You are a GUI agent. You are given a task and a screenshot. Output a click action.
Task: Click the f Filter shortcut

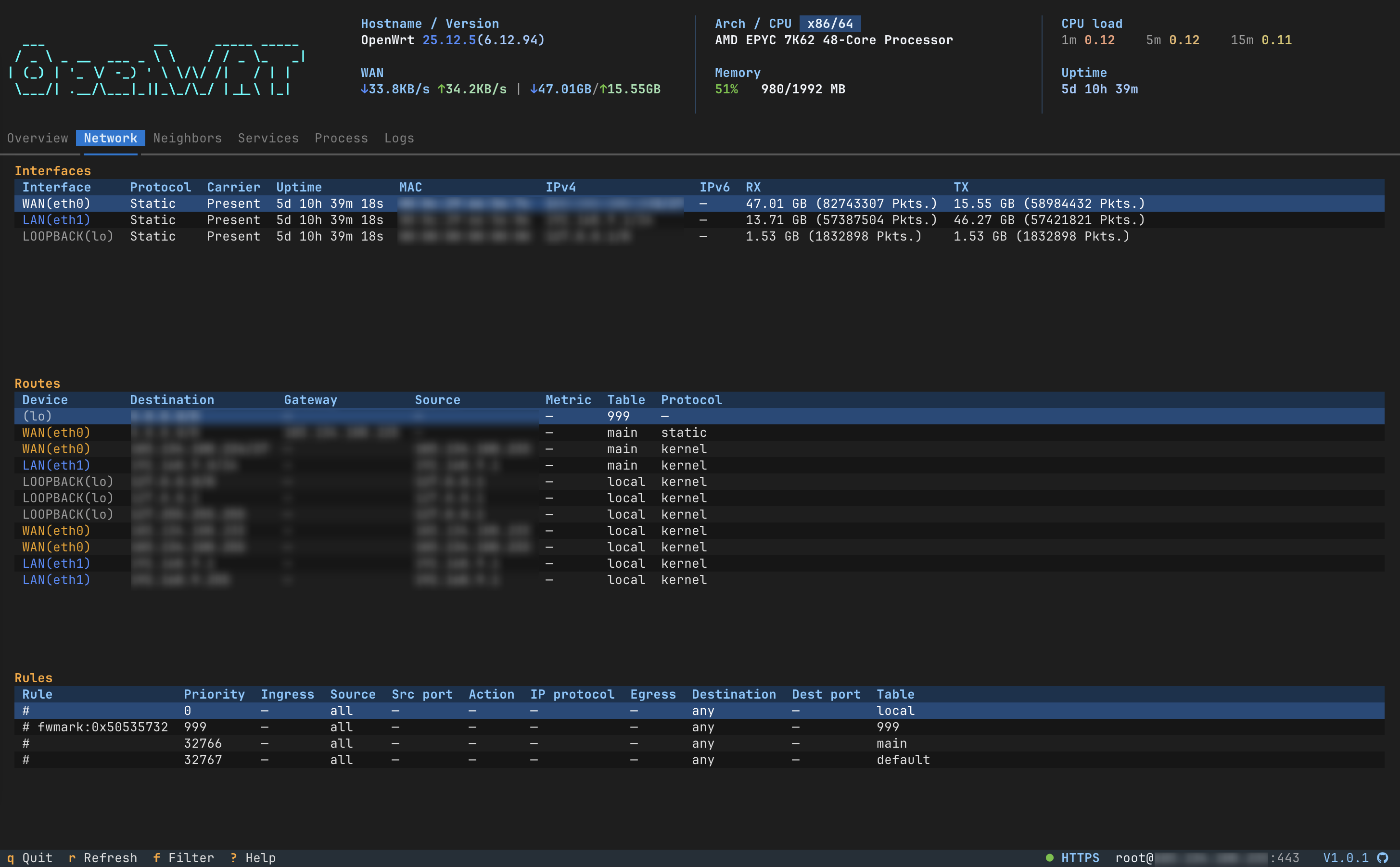point(183,858)
